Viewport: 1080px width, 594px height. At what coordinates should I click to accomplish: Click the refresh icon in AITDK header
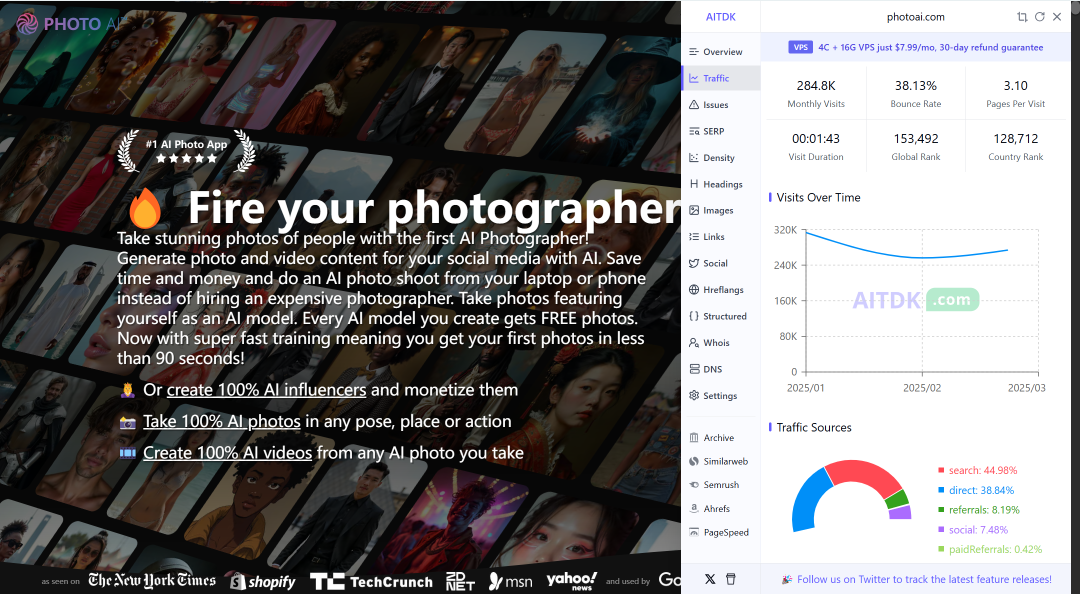coord(1039,17)
